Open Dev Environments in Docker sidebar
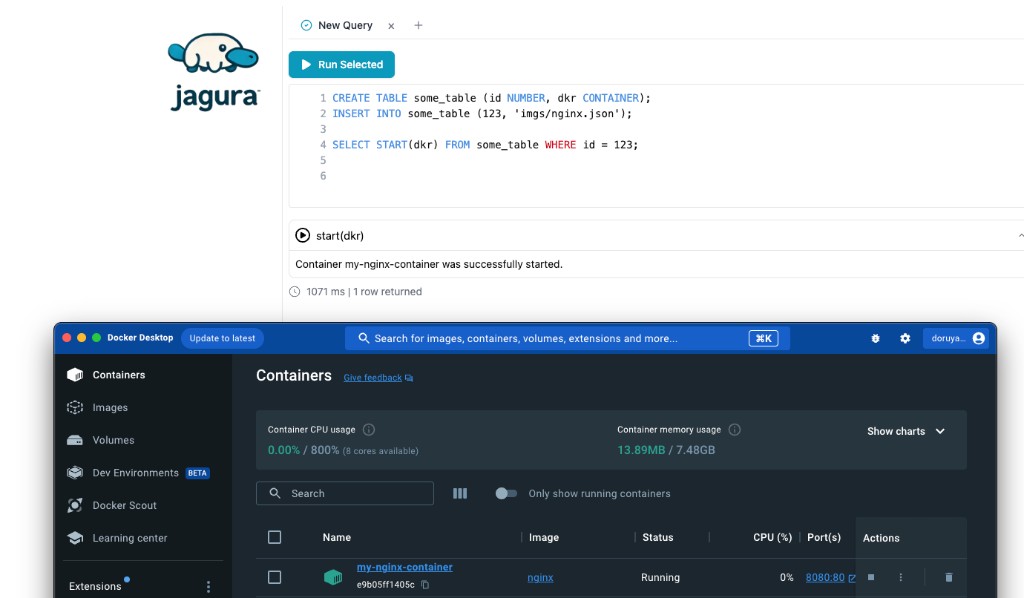This screenshot has height=598, width=1024. pyautogui.click(x=135, y=473)
